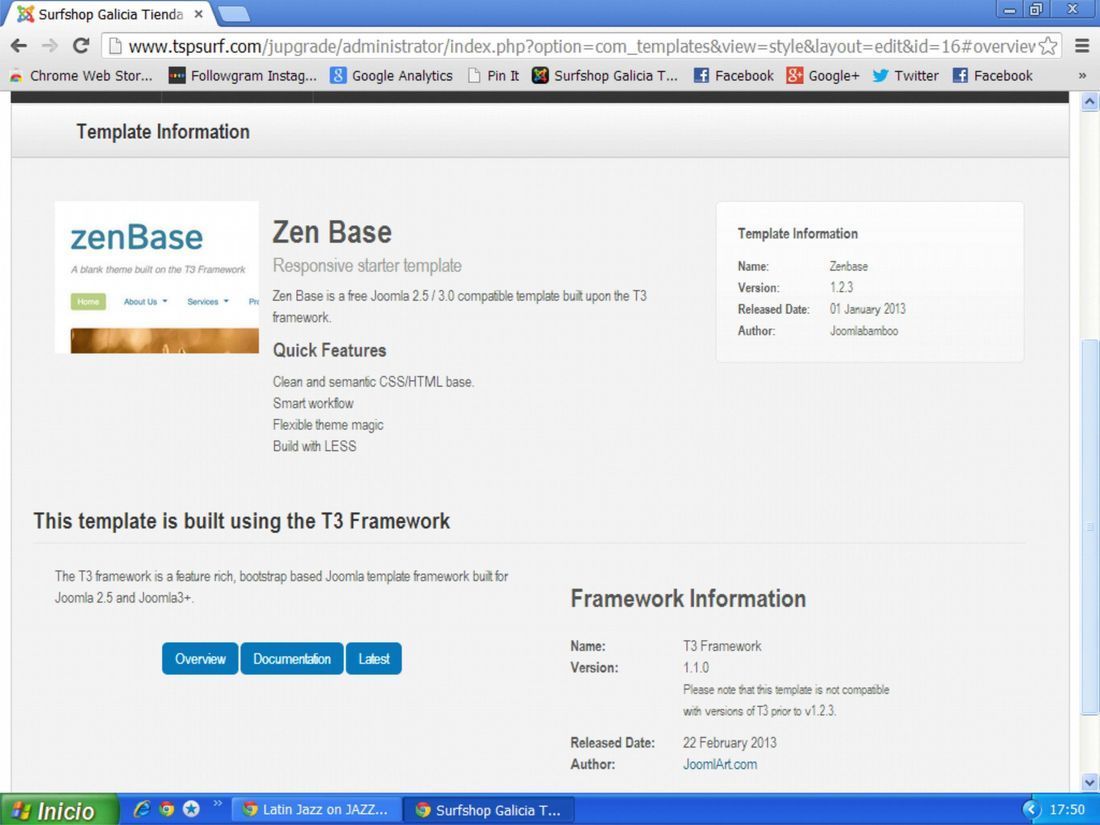Open the JoomlArt.com author link
1100x825 pixels.
pos(720,765)
